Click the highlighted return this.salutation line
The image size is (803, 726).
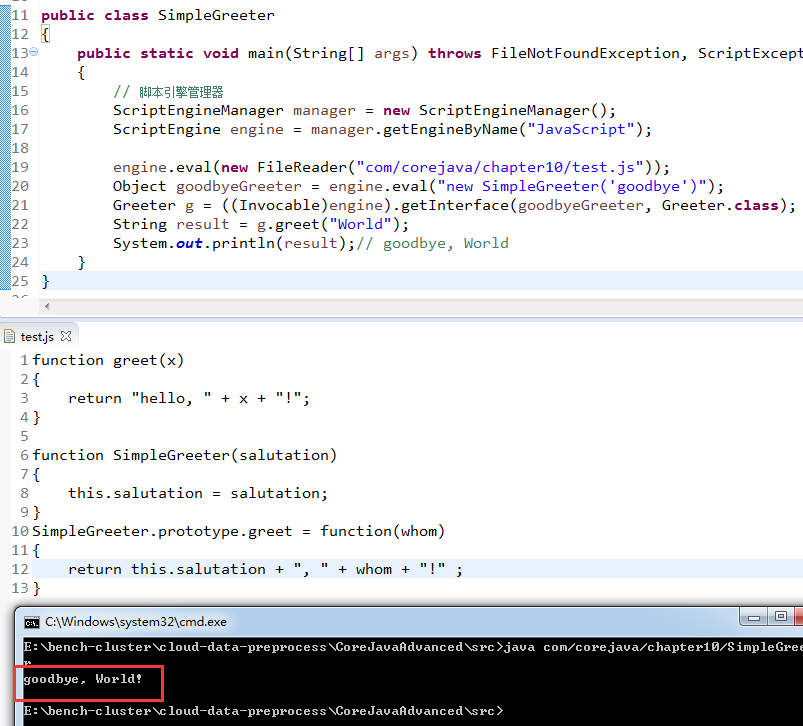(265, 569)
